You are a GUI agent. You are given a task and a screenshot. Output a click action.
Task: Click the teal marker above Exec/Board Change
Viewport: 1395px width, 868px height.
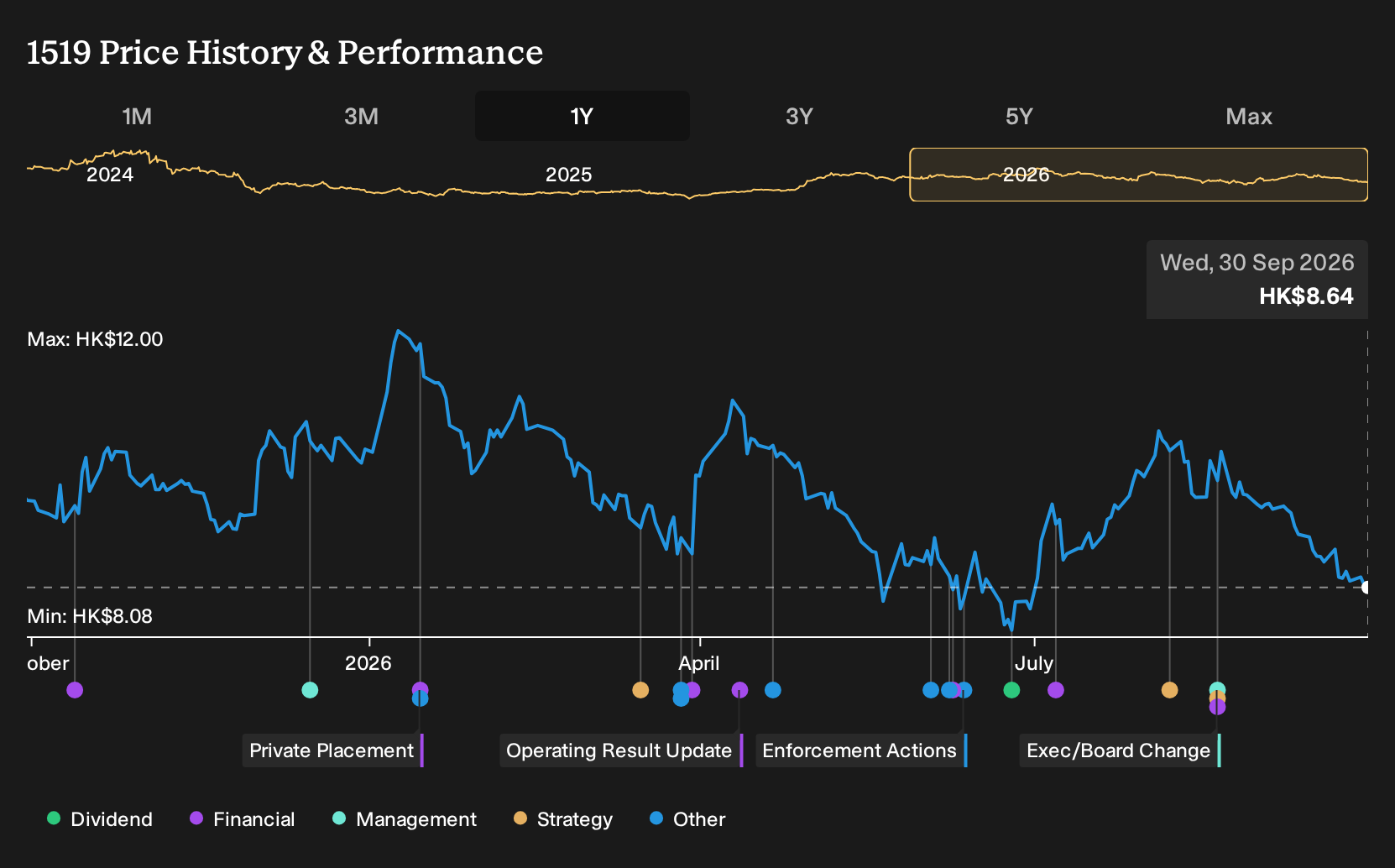coord(1217,688)
